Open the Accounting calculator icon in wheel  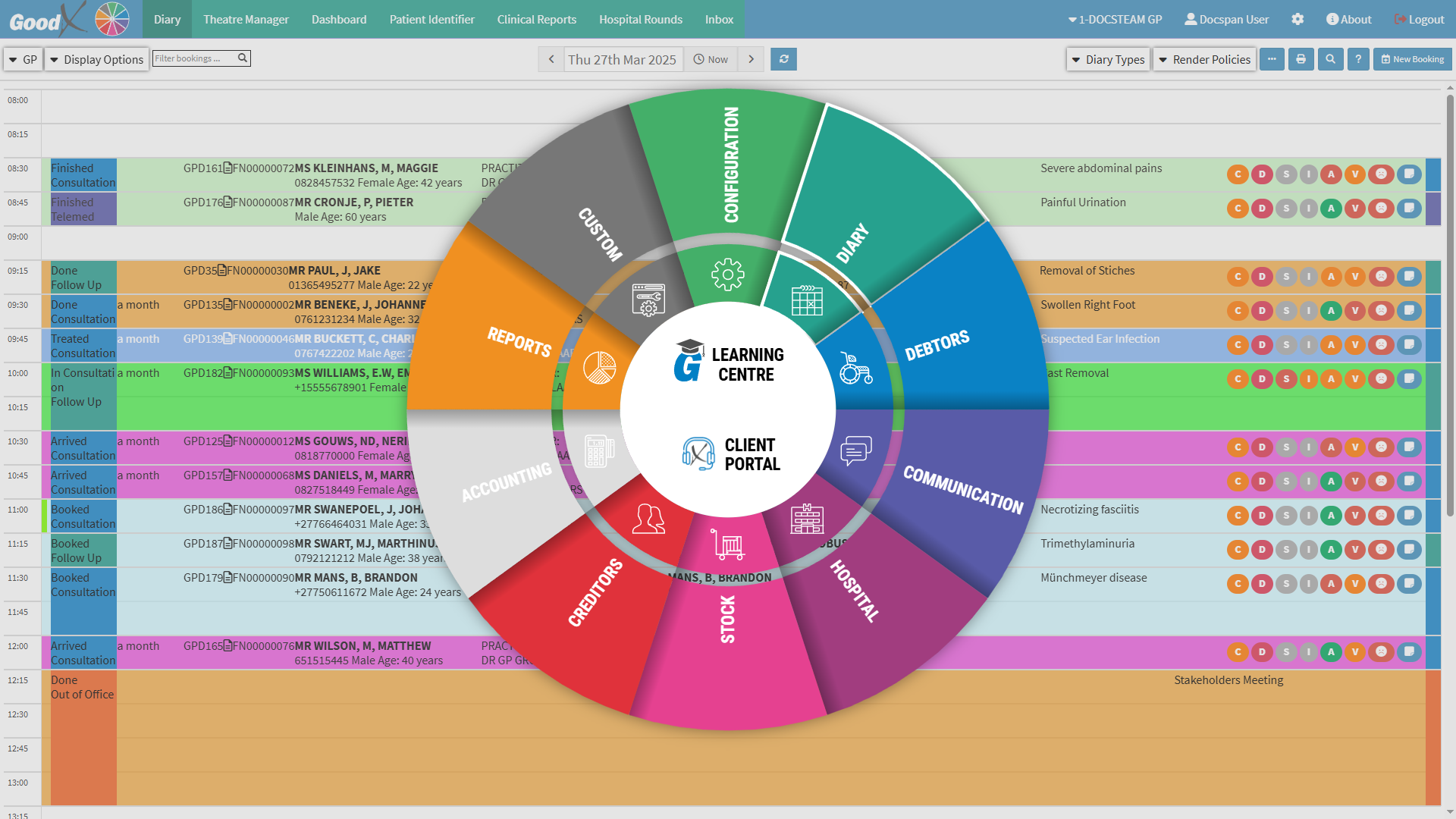pos(599,450)
